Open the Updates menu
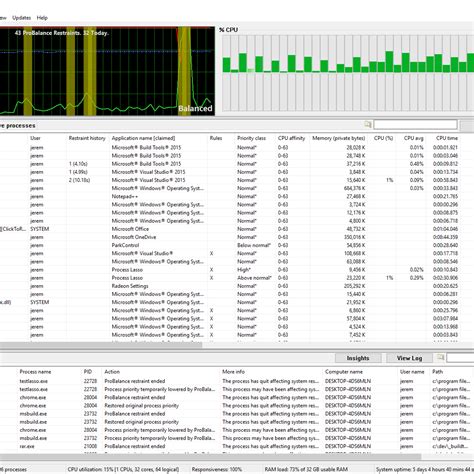 tap(21, 18)
